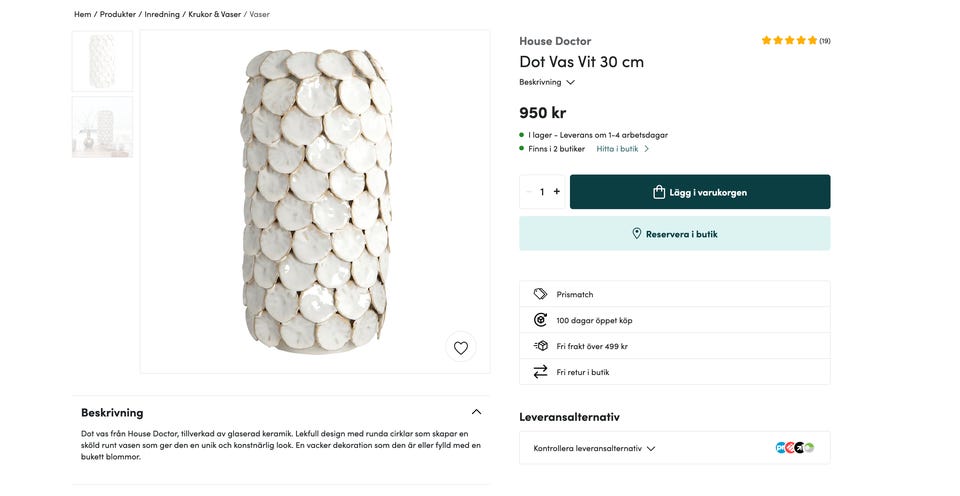Click the free shipping truck icon
Screen dimensions: 960x496
tap(540, 346)
